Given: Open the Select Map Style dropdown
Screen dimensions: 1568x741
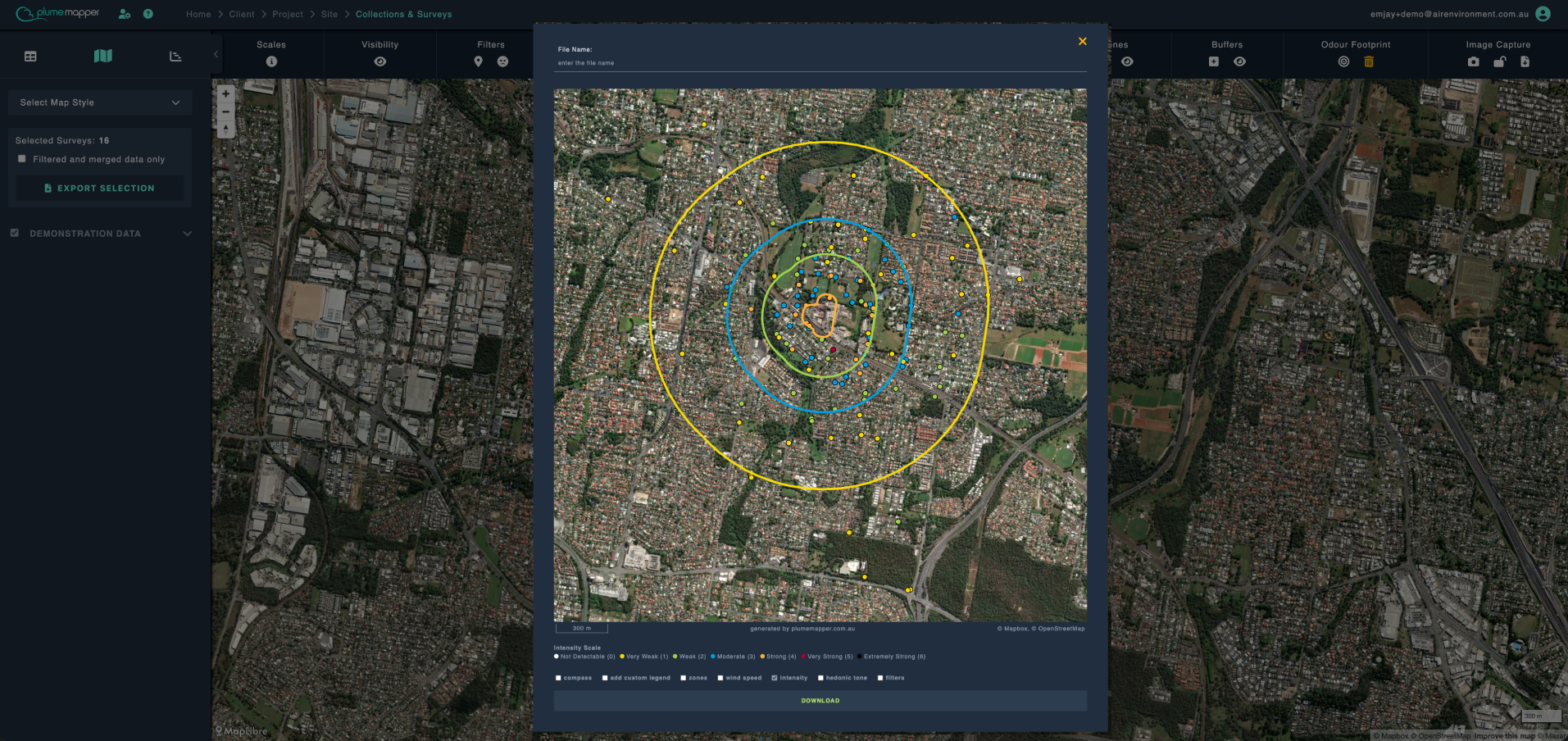Looking at the screenshot, I should [100, 102].
